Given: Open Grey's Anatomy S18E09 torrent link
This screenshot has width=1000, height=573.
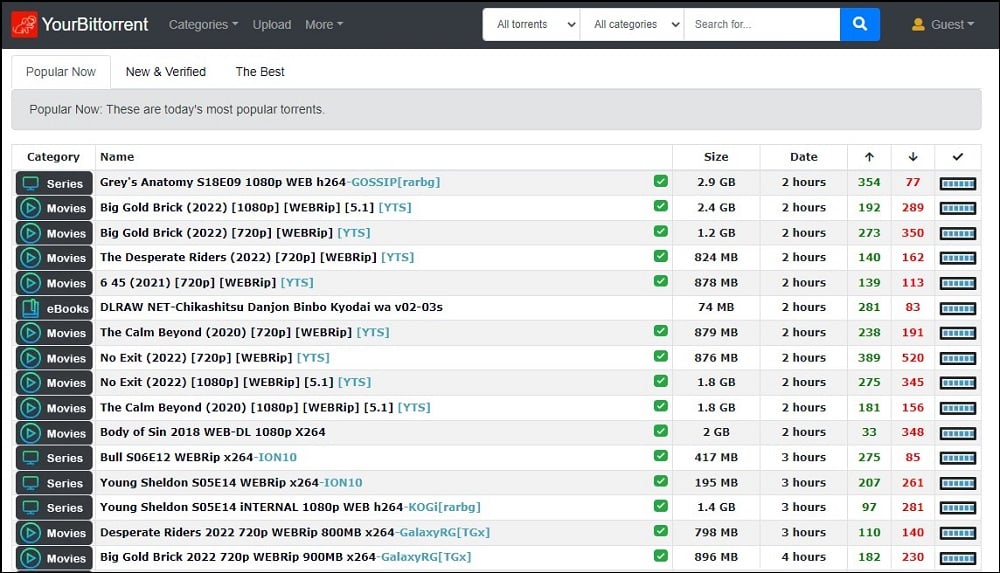Looking at the screenshot, I should pos(270,182).
